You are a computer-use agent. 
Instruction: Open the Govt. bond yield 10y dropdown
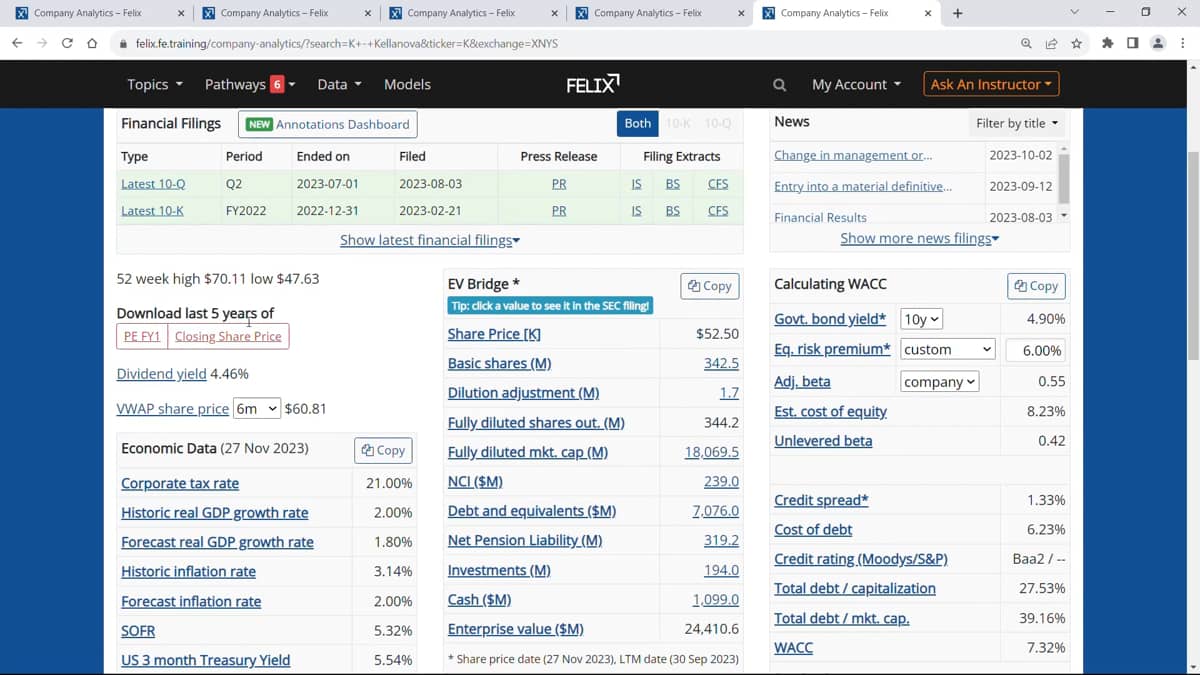pos(921,319)
